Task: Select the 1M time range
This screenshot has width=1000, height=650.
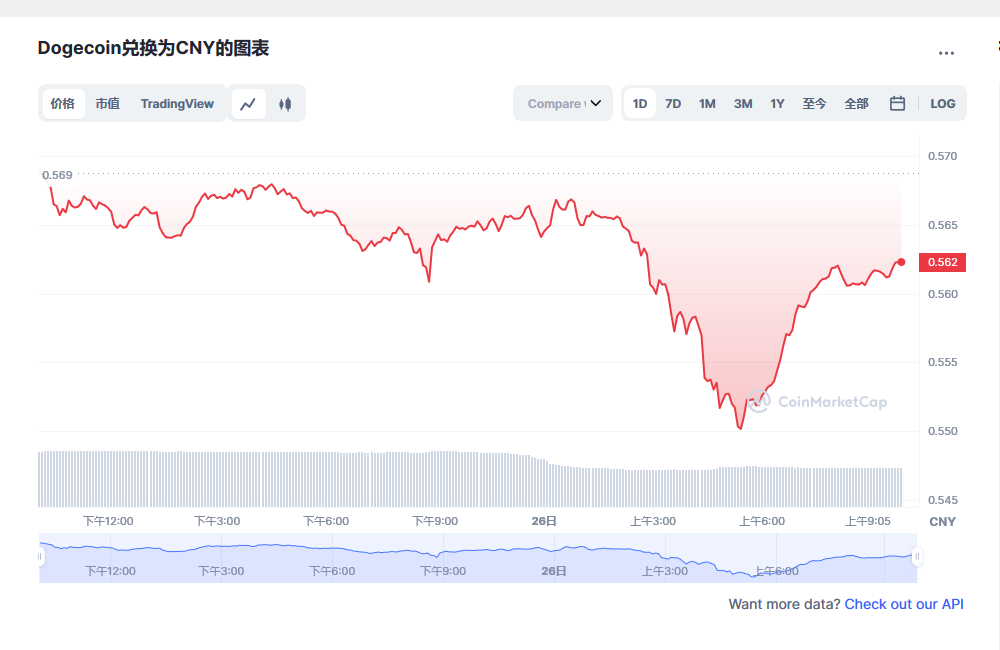Action: [x=707, y=104]
